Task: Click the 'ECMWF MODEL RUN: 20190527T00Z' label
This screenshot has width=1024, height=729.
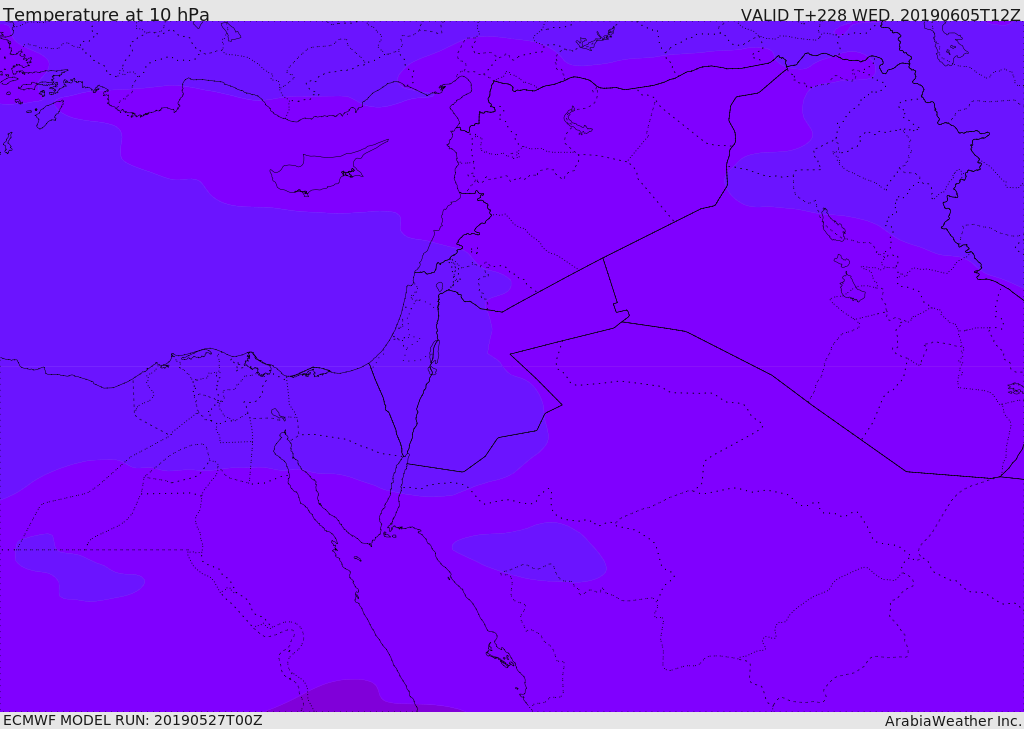Action: click(x=133, y=720)
